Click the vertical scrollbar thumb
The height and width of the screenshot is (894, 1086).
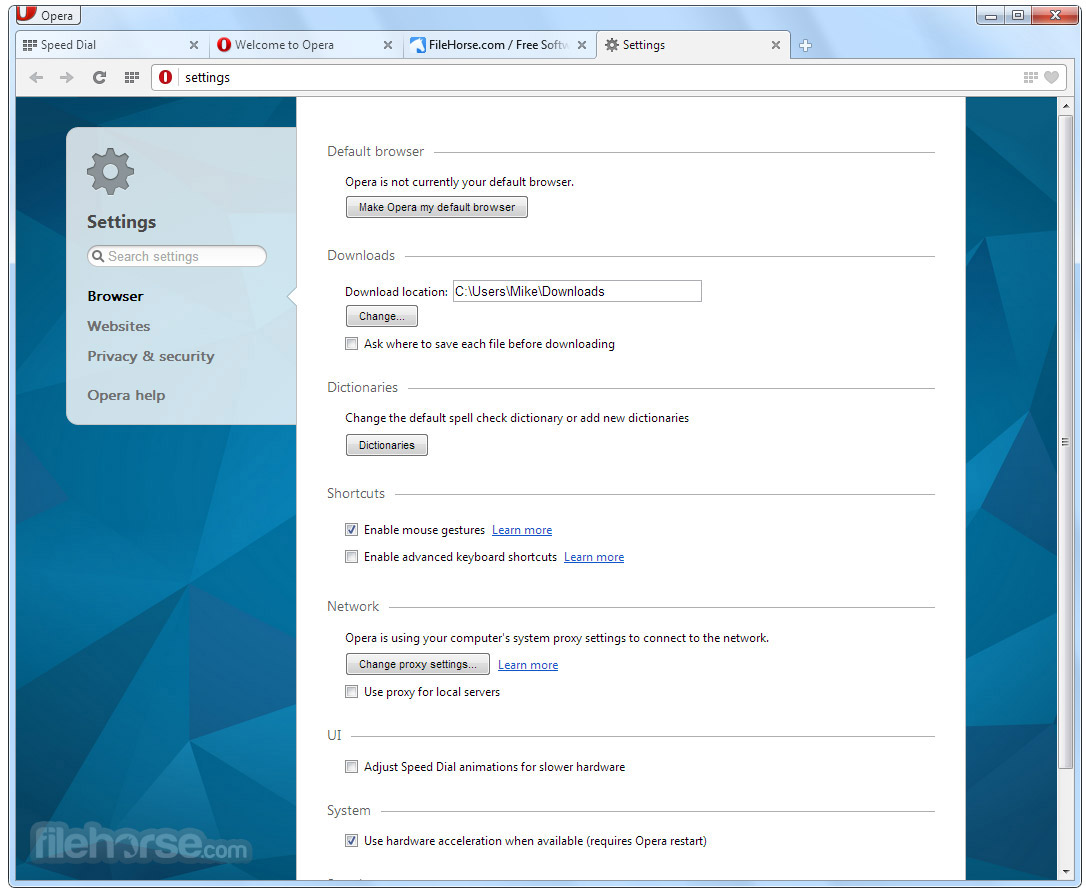coord(1066,442)
